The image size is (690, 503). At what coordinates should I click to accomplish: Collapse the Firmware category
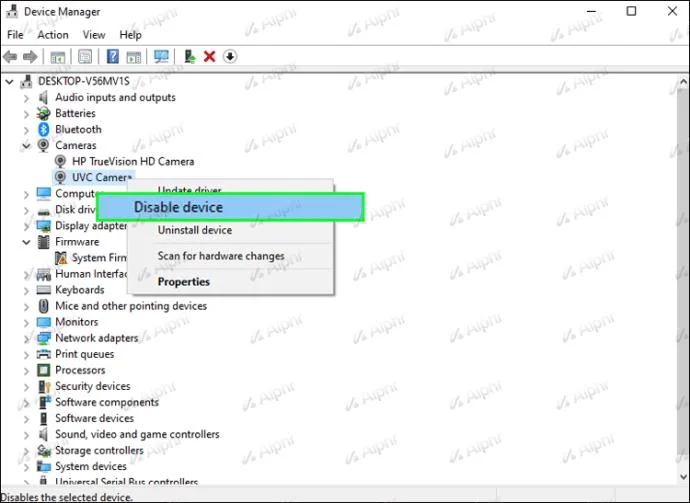[26, 242]
